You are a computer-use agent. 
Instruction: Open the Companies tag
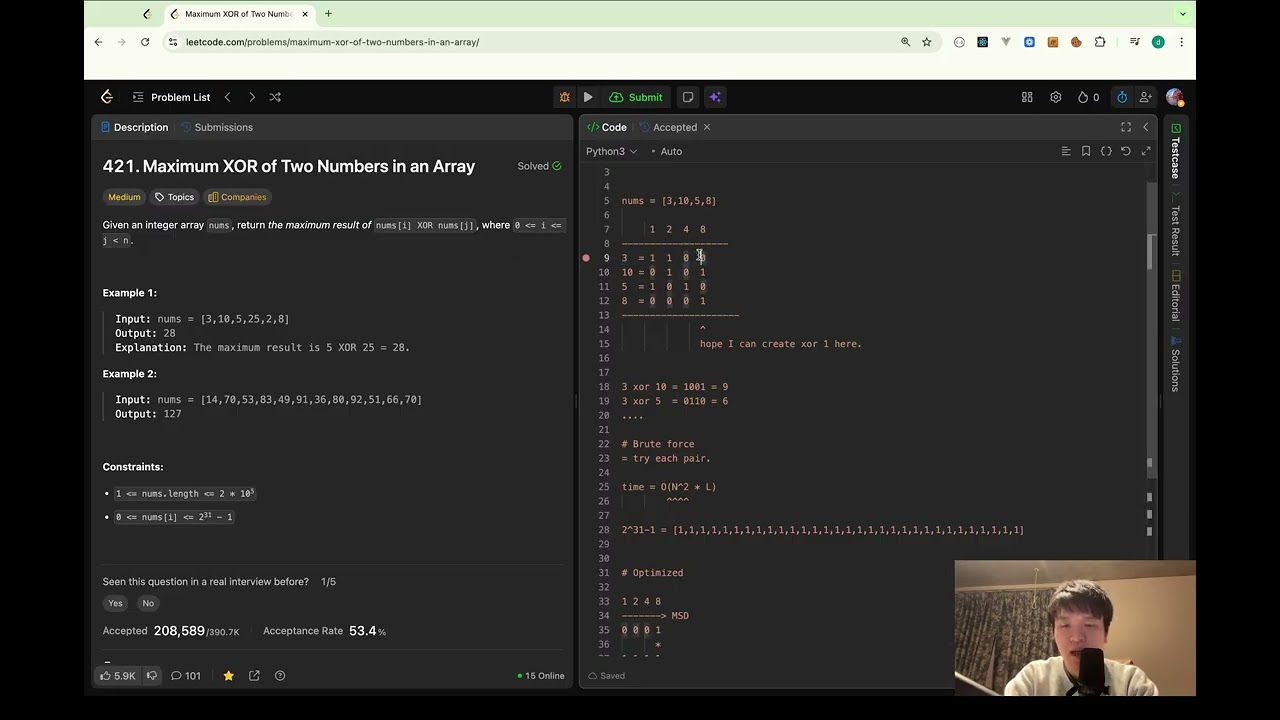click(x=237, y=197)
